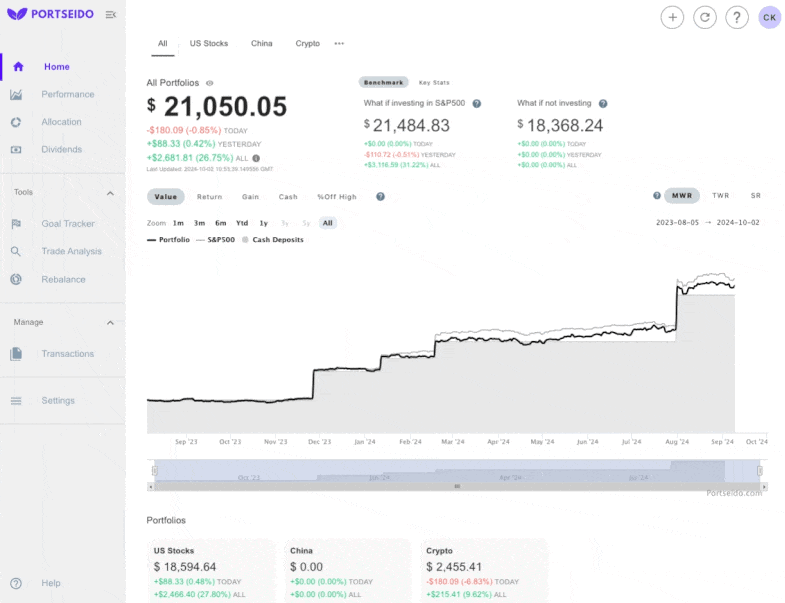Open the help question mark icon in header
785x603 pixels.
pos(736,17)
